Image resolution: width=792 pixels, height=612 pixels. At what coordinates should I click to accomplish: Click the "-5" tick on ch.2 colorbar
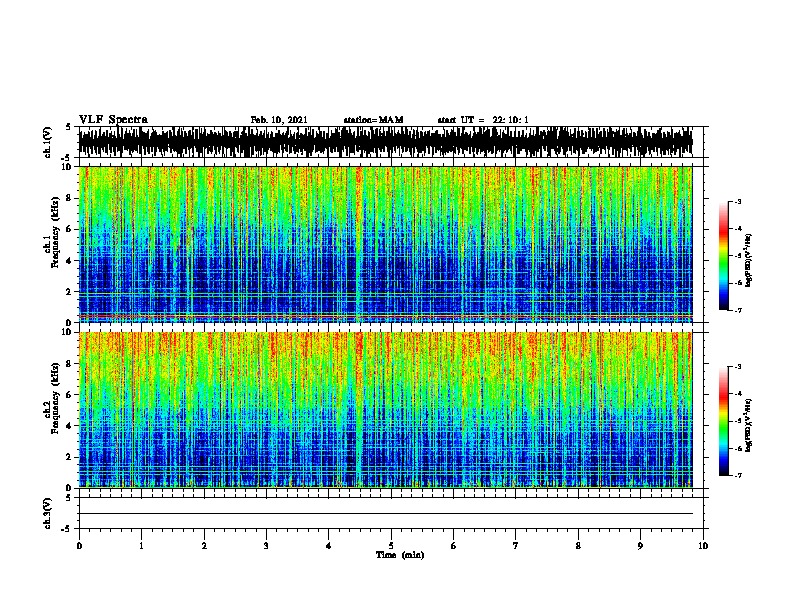(737, 421)
